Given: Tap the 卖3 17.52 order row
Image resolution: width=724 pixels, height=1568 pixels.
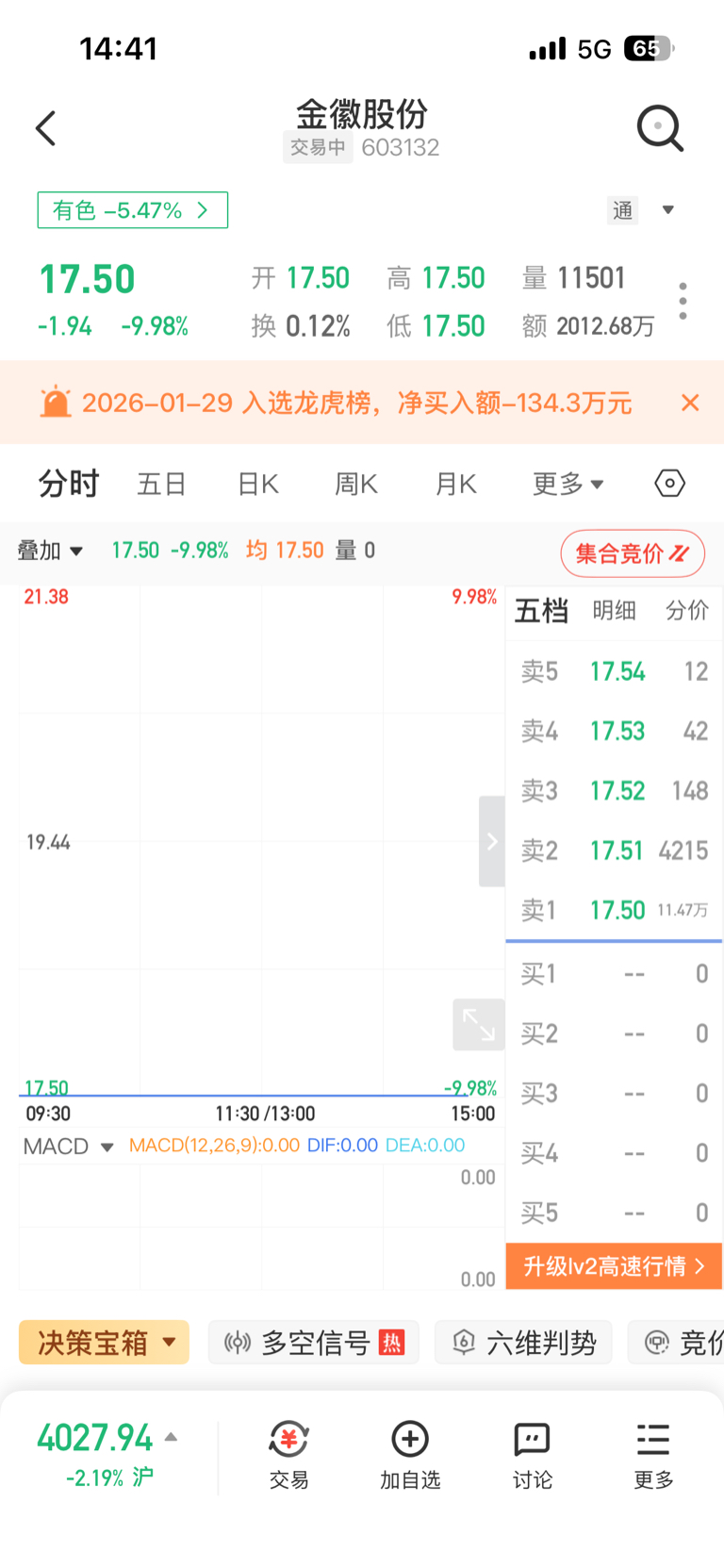Looking at the screenshot, I should 615,790.
